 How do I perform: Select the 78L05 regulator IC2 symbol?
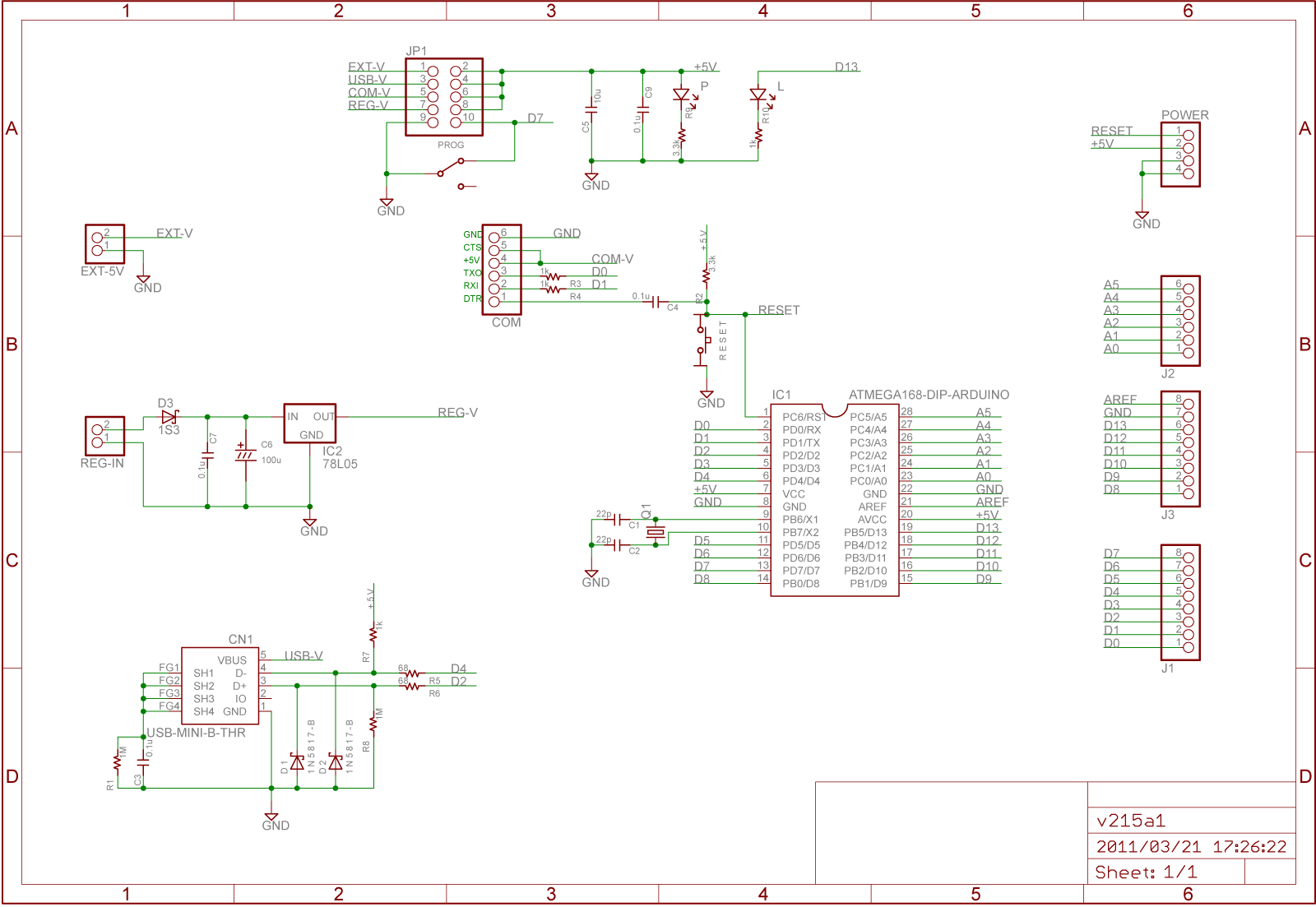point(309,423)
